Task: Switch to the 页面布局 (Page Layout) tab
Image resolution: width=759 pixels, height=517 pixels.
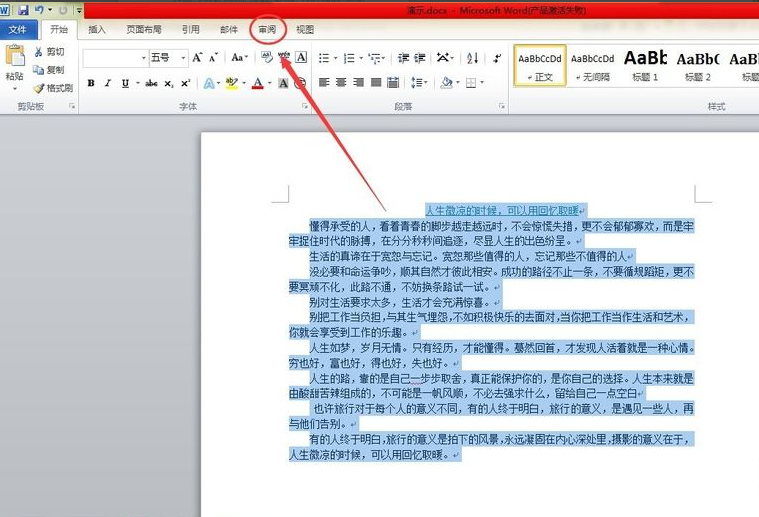Action: tap(144, 30)
